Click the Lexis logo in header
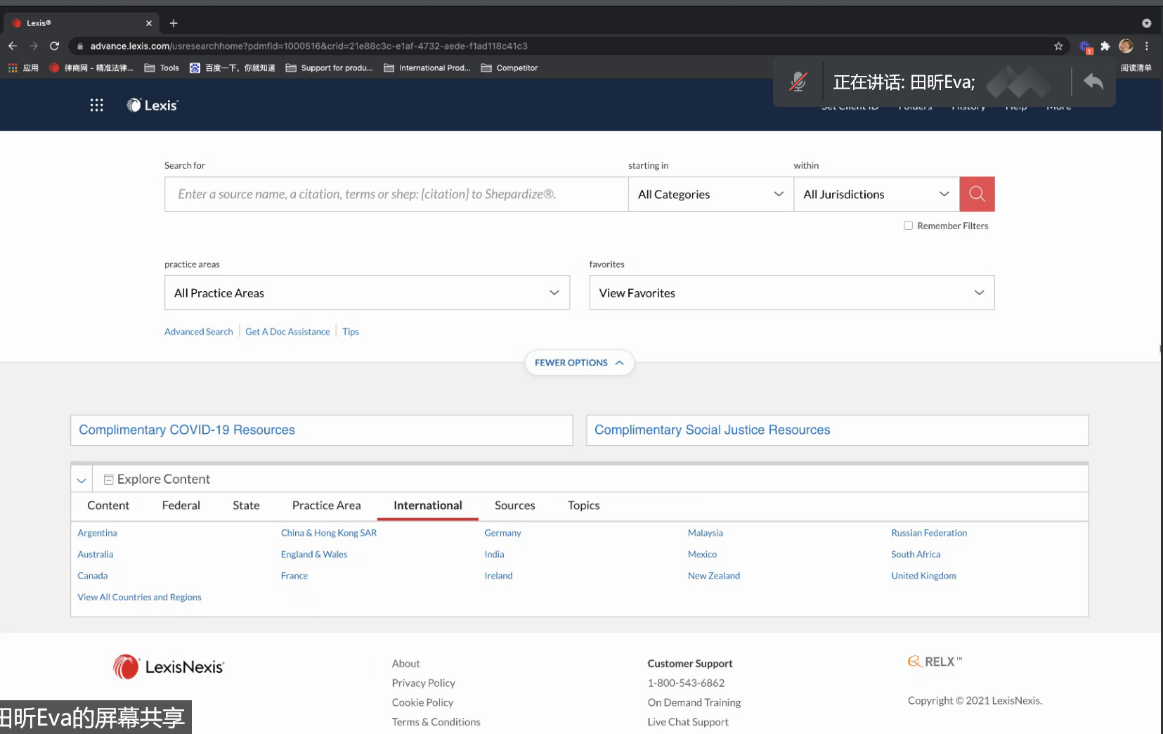The image size is (1163, 734). 152,105
